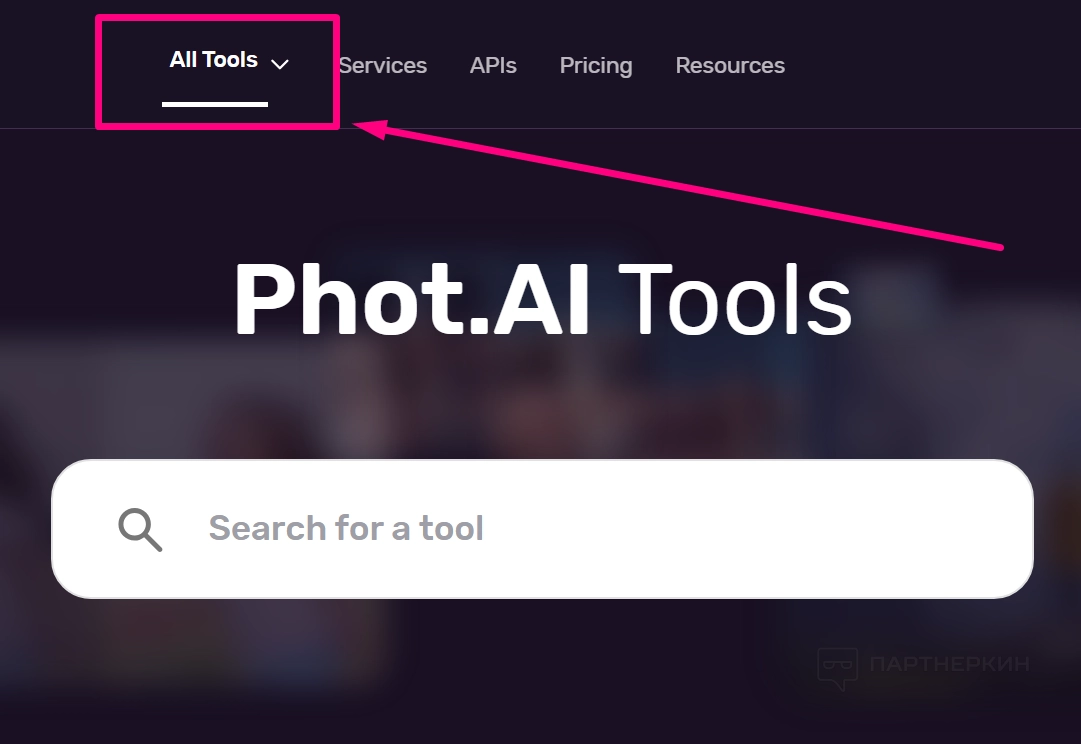Click the ПАРТНЕРКИН watermark text
This screenshot has width=1081, height=744.
(x=949, y=665)
